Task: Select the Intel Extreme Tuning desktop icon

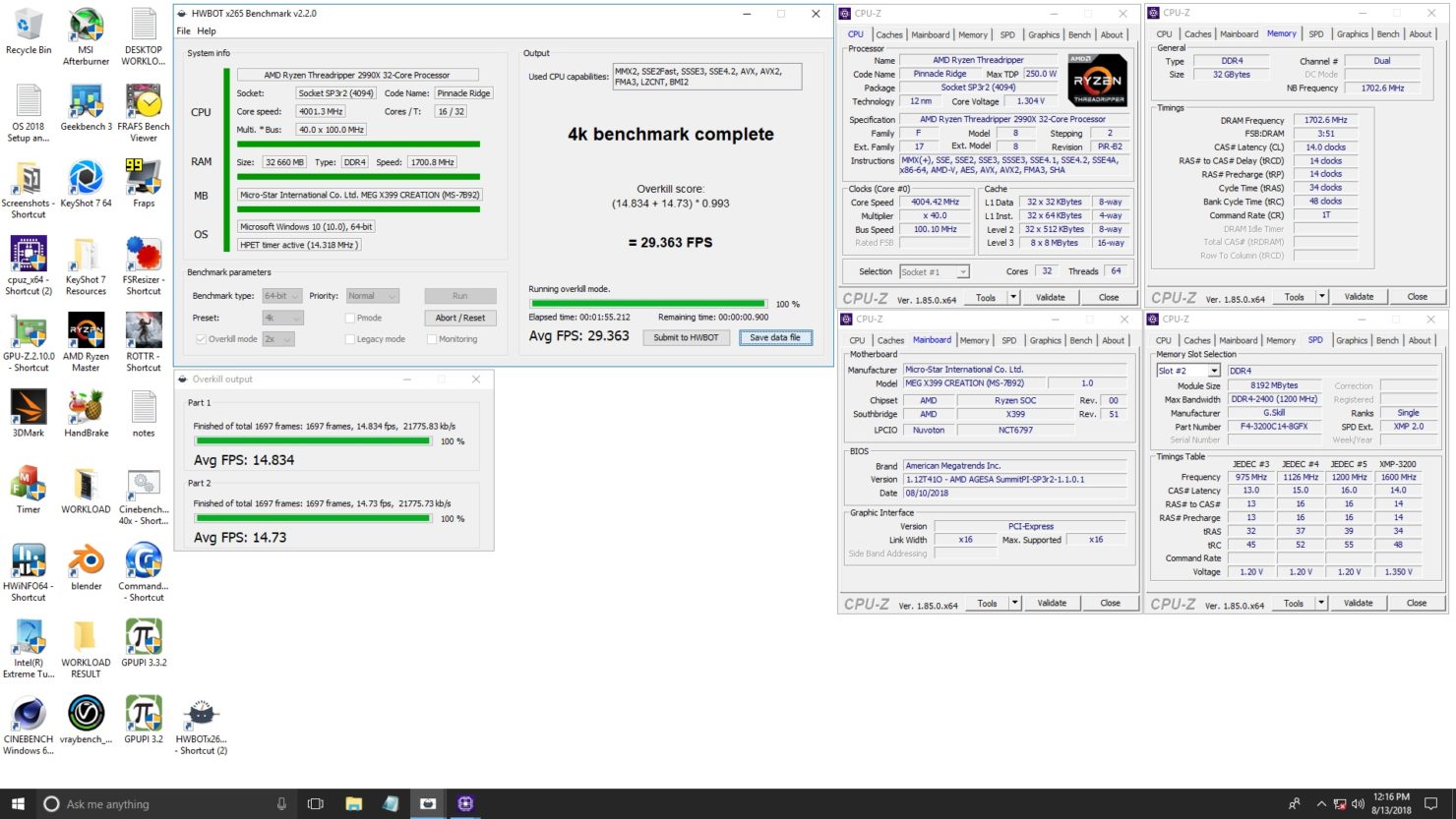Action: (x=29, y=651)
